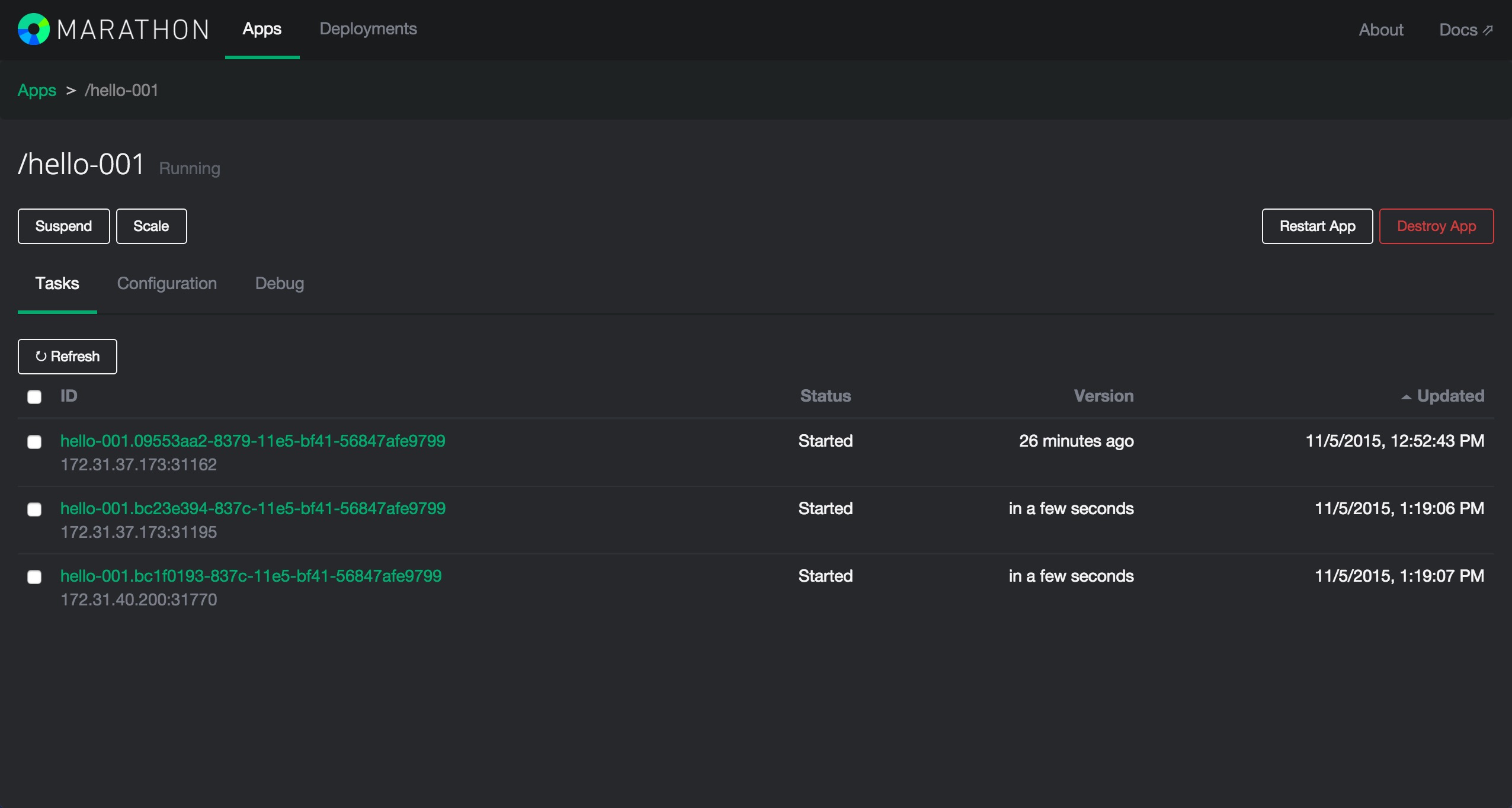Toggle the select-all tasks checkbox
The image size is (1512, 808).
point(34,397)
